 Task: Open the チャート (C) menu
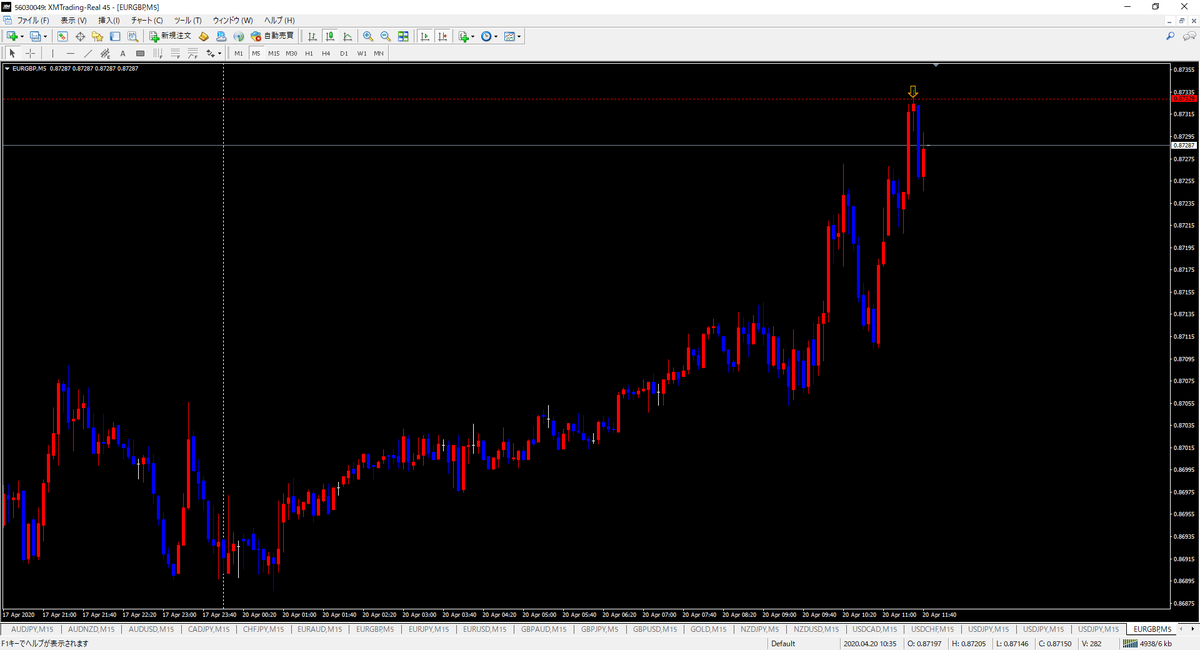click(146, 20)
